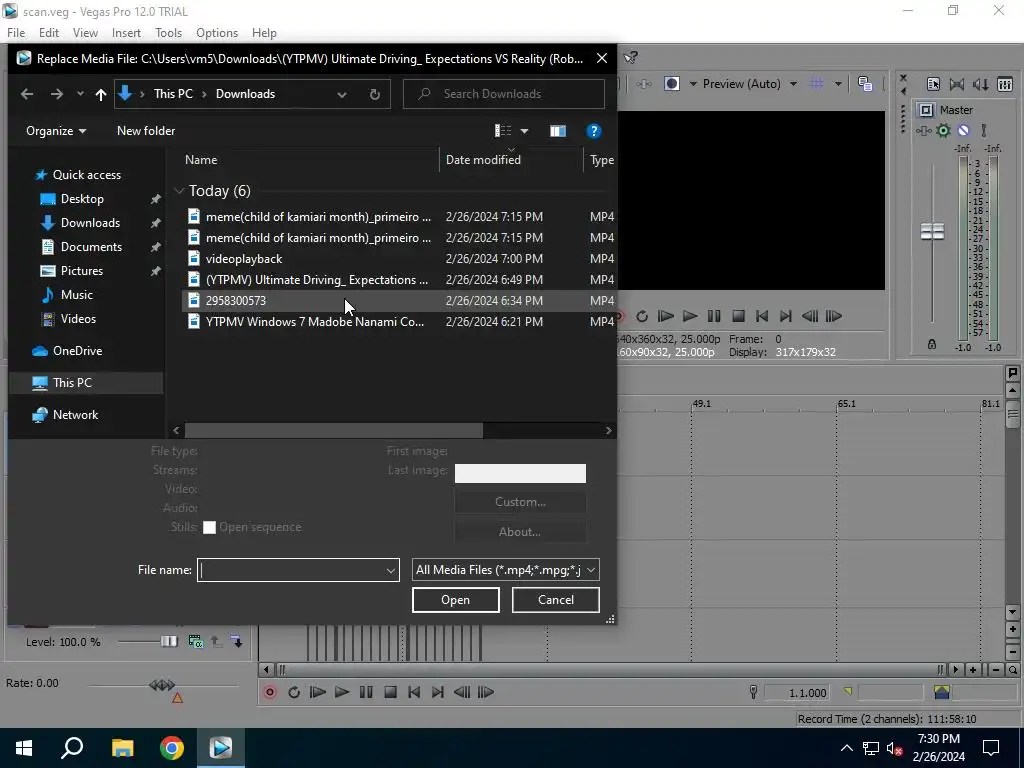Toggle Loop Playback in the timeline transport
1024x768 pixels.
tap(294, 692)
